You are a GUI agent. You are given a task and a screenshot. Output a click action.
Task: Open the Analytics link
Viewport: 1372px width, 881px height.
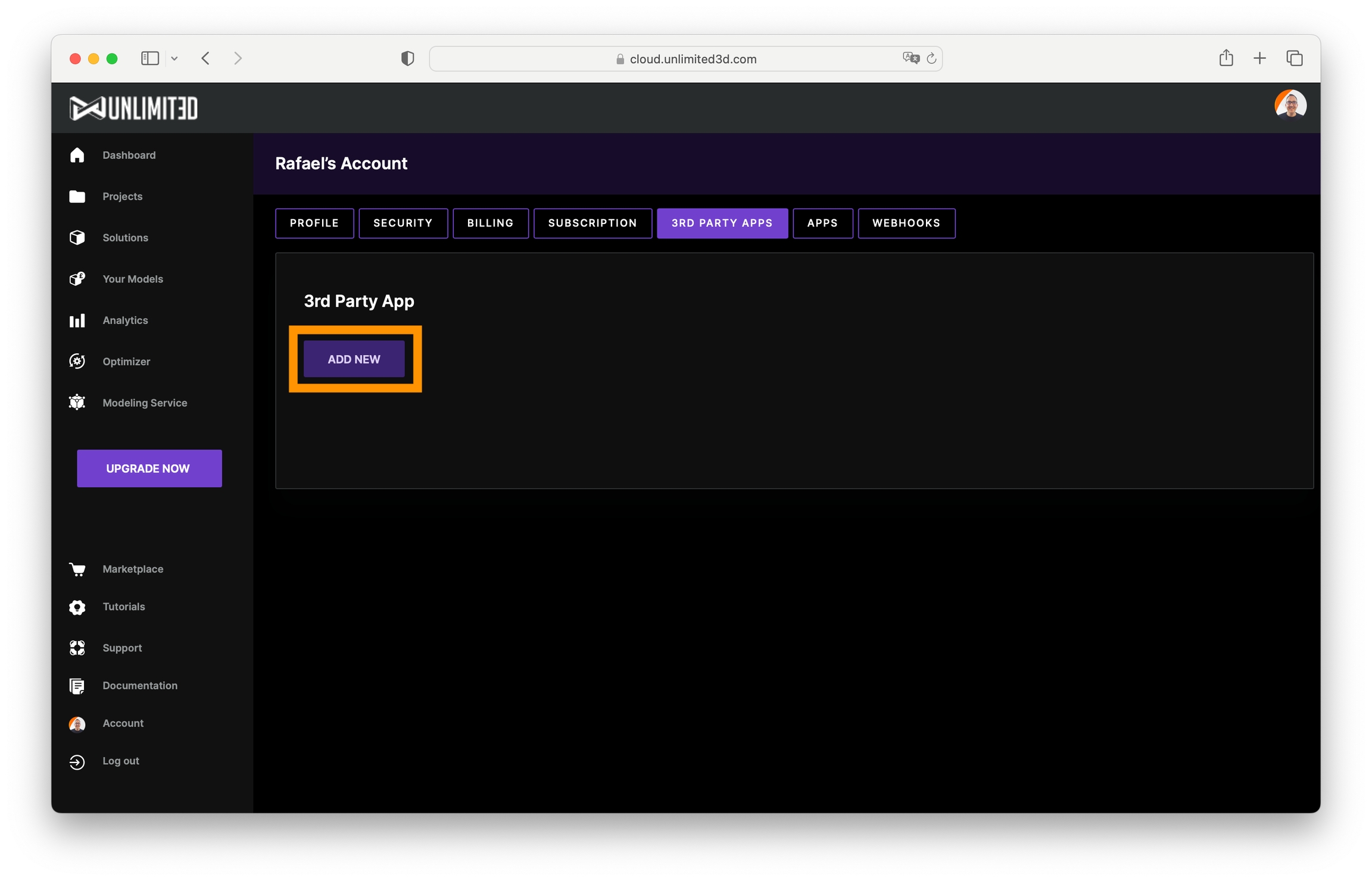point(126,320)
